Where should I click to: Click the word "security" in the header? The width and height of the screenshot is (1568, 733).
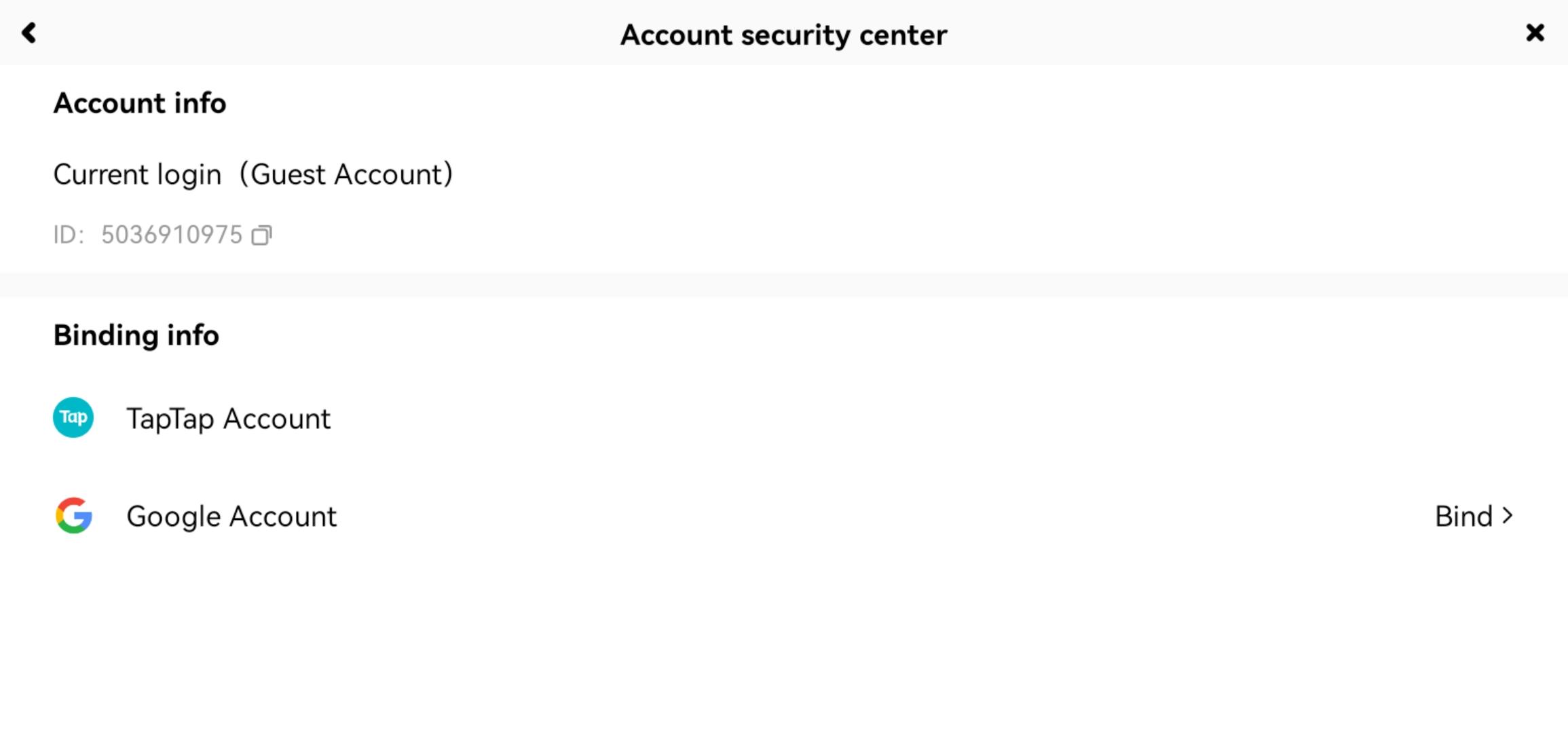coord(795,35)
